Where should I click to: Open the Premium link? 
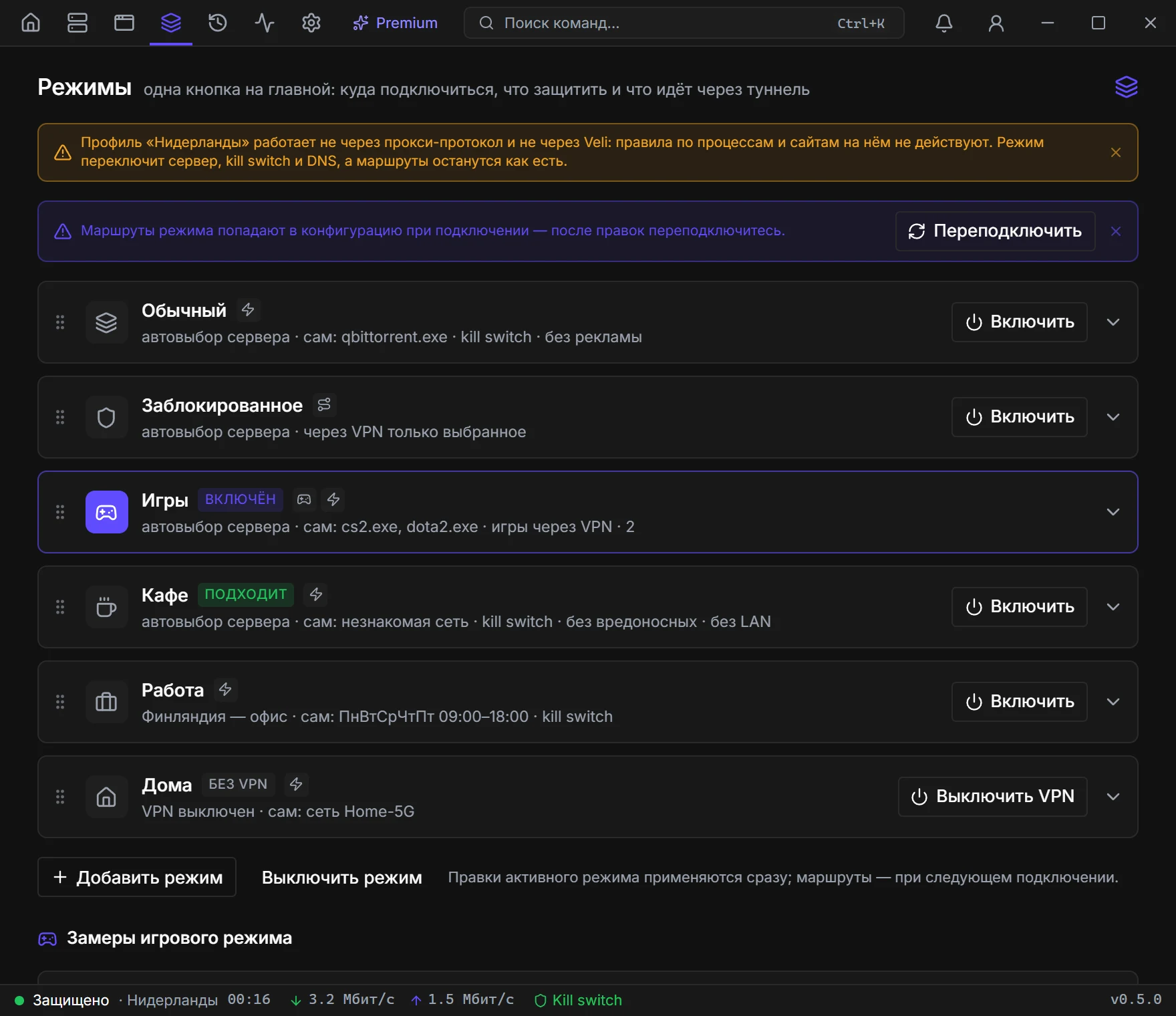395,23
